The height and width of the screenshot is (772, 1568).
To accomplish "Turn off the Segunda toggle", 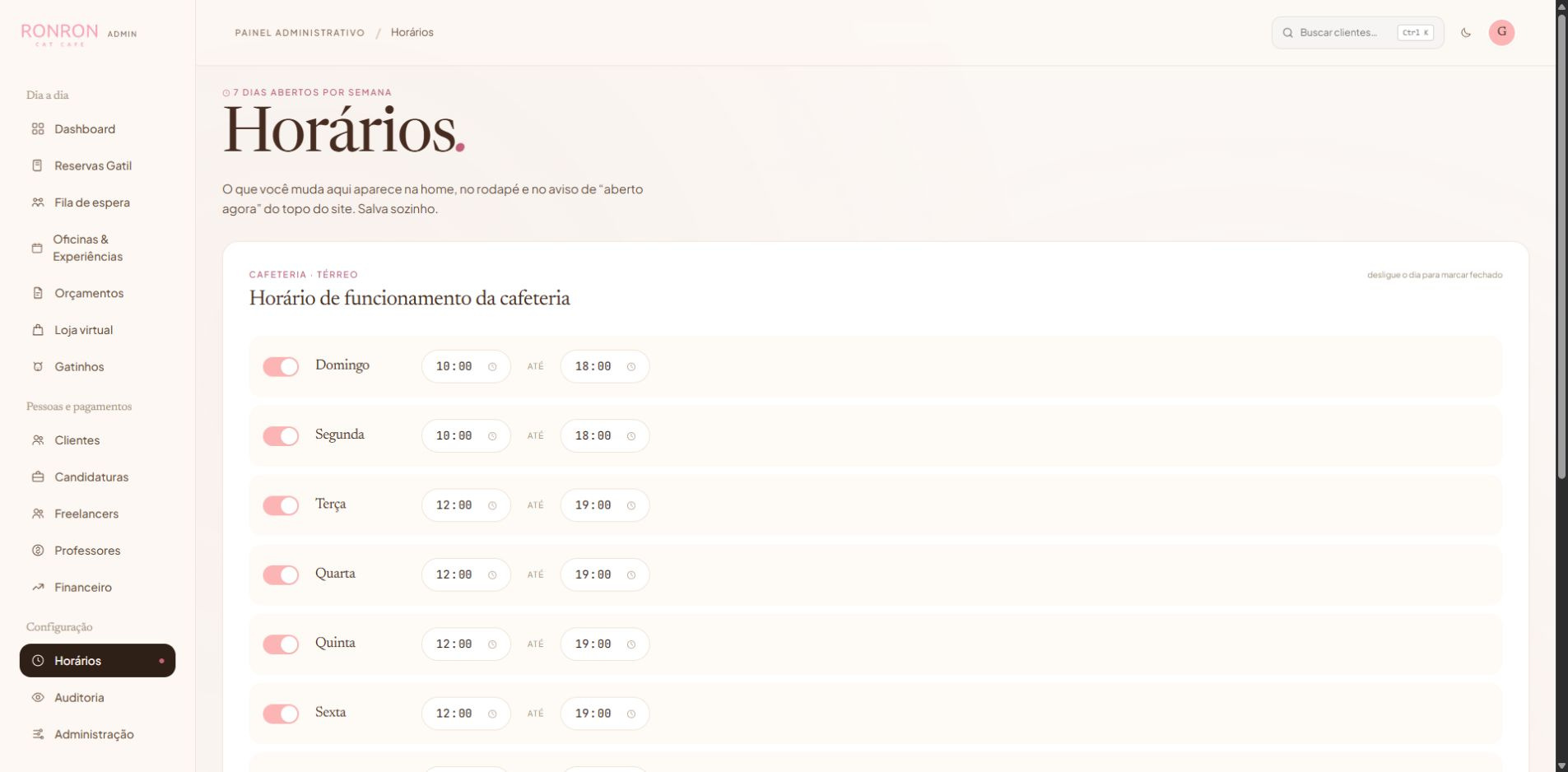I will coord(281,436).
